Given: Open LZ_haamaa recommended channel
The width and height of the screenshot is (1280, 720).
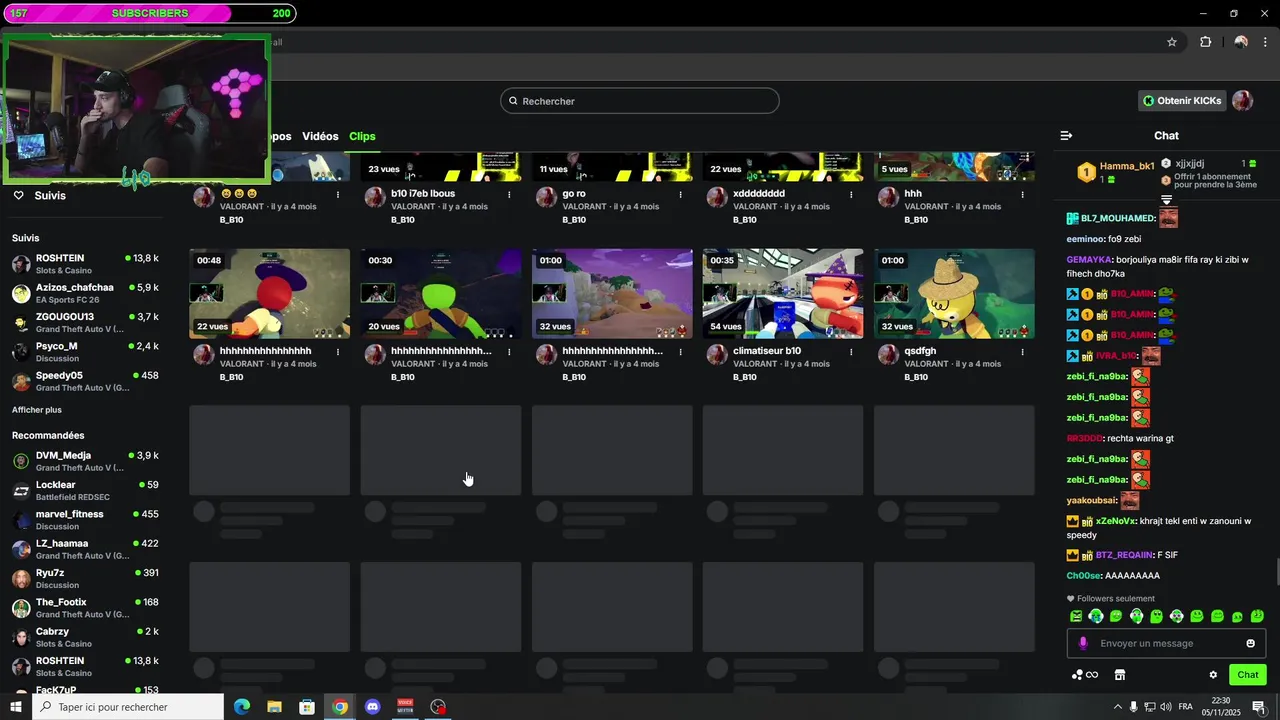Looking at the screenshot, I should click(x=85, y=549).
